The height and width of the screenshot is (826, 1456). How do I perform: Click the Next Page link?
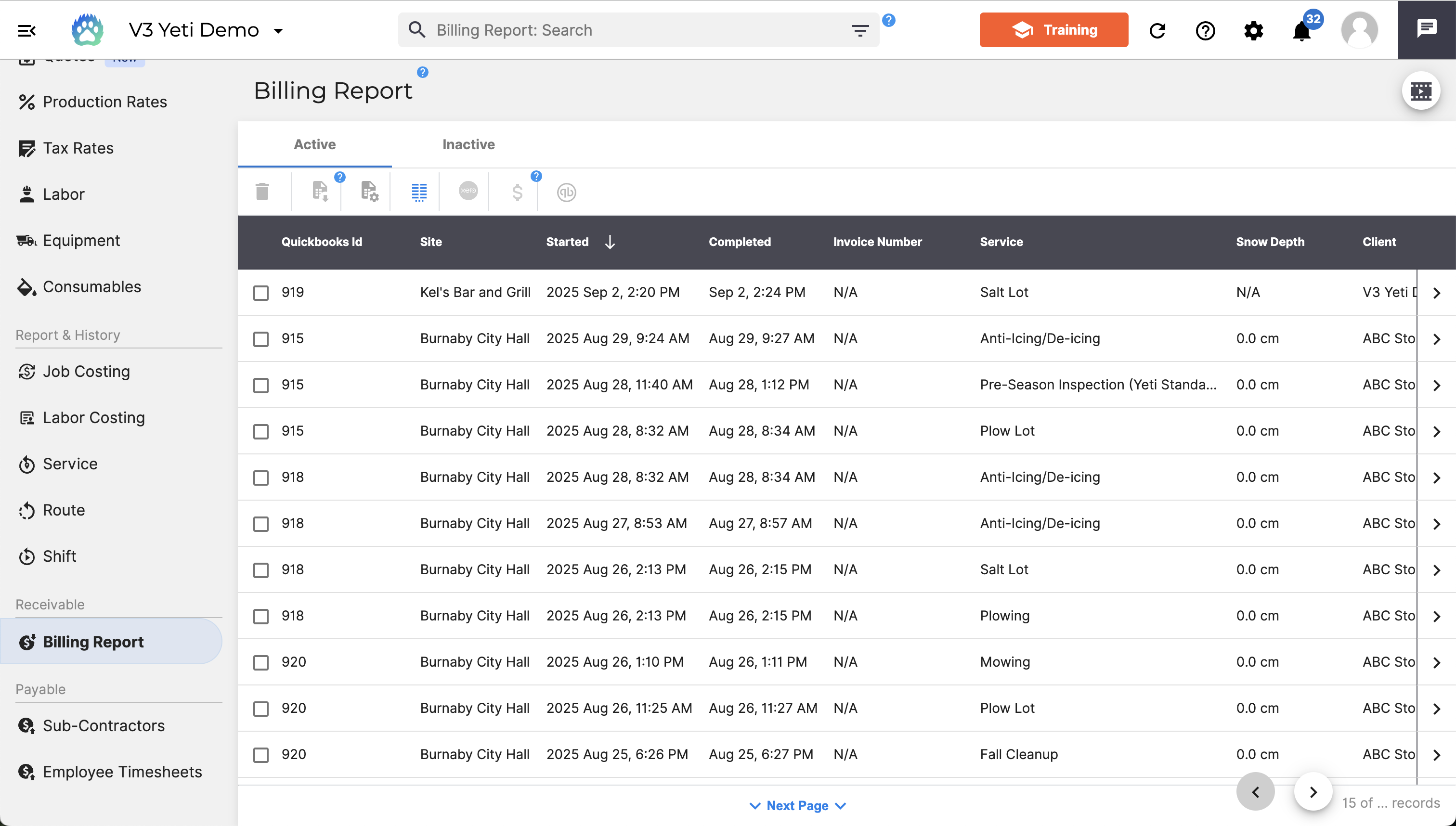[x=797, y=806]
